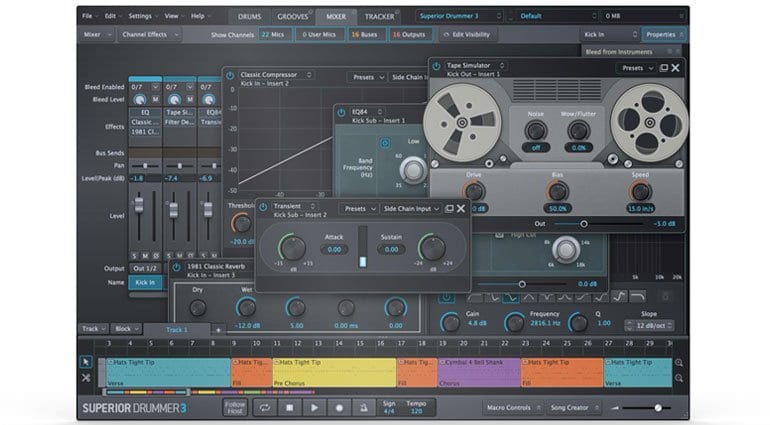770x425 pixels.
Task: Toggle power on the Classic Compressor plugin
Action: coord(230,76)
